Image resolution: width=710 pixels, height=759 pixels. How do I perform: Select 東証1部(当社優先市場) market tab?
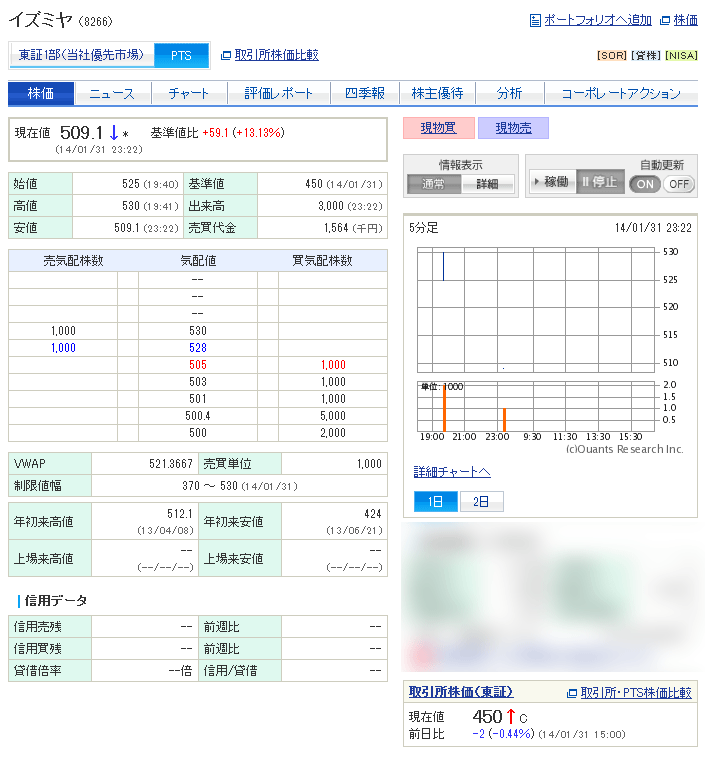point(81,55)
